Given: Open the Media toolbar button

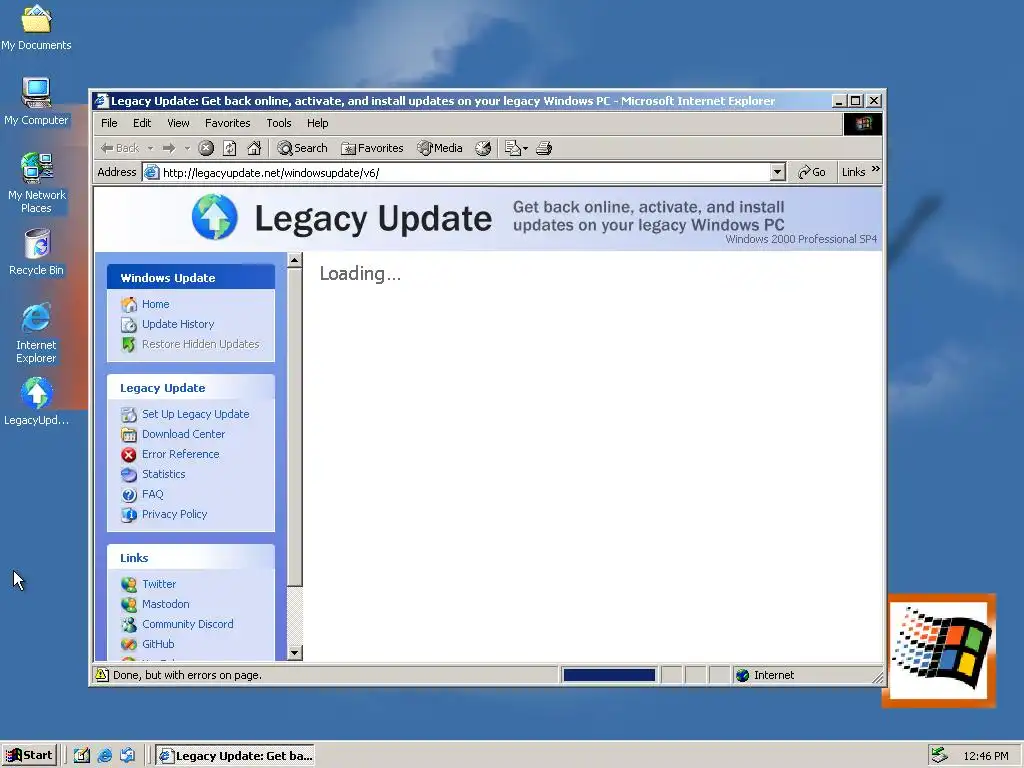Looking at the screenshot, I should pos(440,148).
